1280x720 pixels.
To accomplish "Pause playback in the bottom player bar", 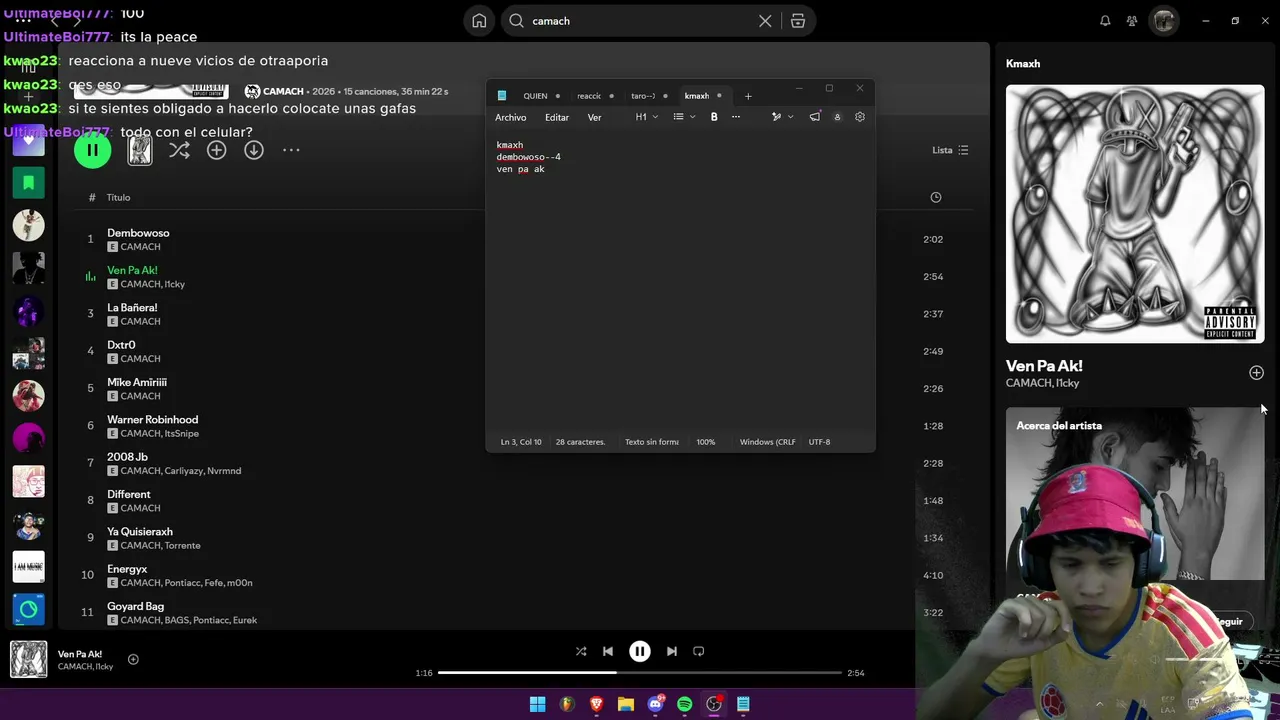I will (x=640, y=651).
